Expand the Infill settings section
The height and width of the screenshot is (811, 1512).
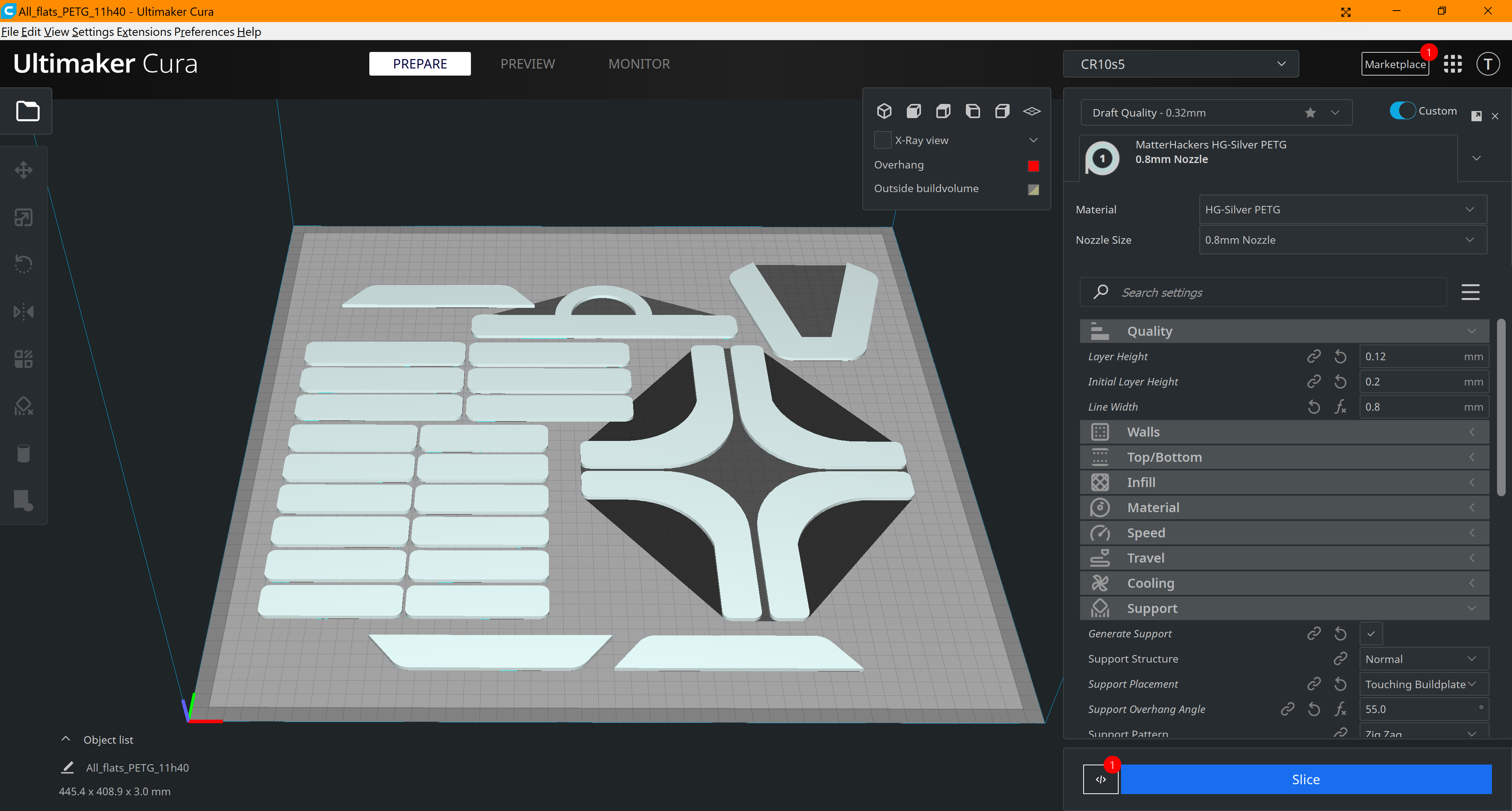point(1284,482)
